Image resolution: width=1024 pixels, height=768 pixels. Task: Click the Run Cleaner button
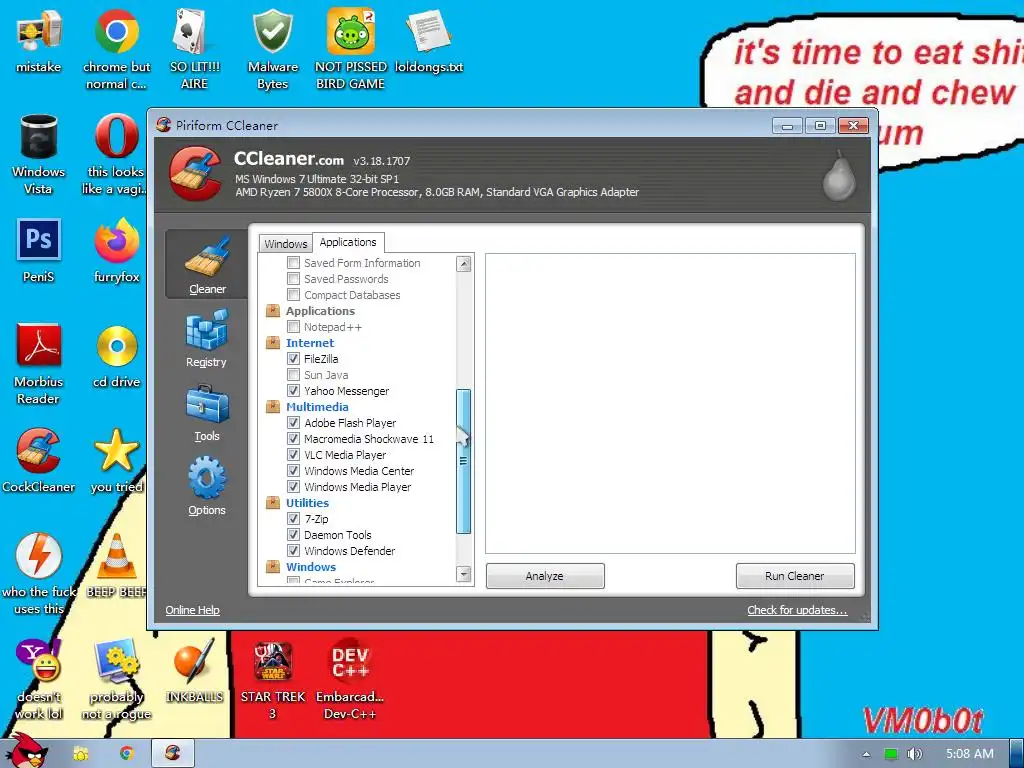(795, 576)
